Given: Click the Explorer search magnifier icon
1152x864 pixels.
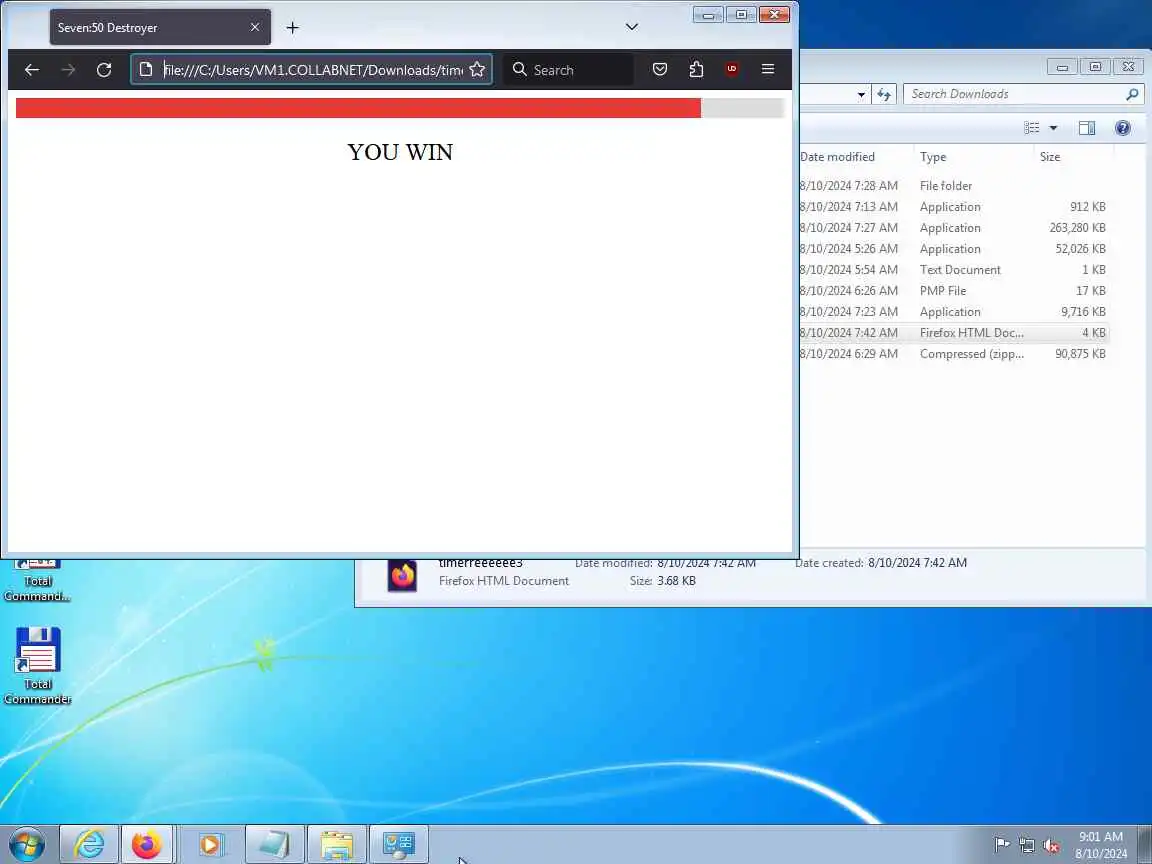Looking at the screenshot, I should point(1132,94).
